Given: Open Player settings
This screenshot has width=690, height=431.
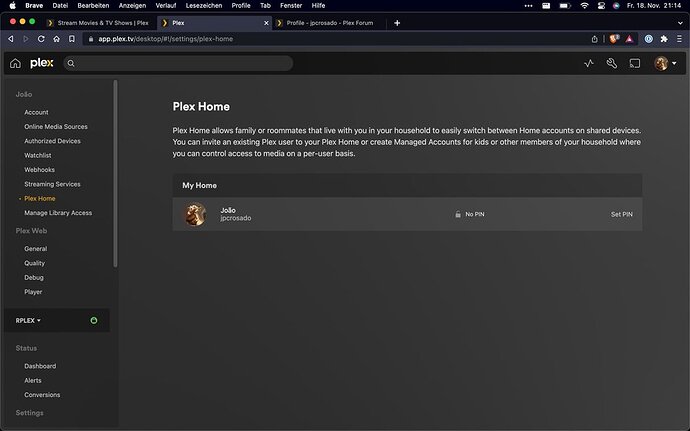Looking at the screenshot, I should point(33,292).
